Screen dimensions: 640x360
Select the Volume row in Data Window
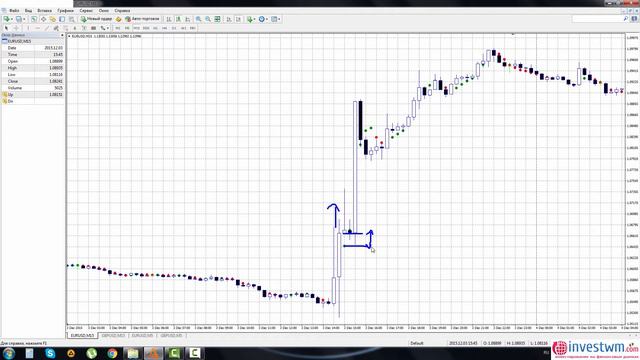click(x=33, y=88)
